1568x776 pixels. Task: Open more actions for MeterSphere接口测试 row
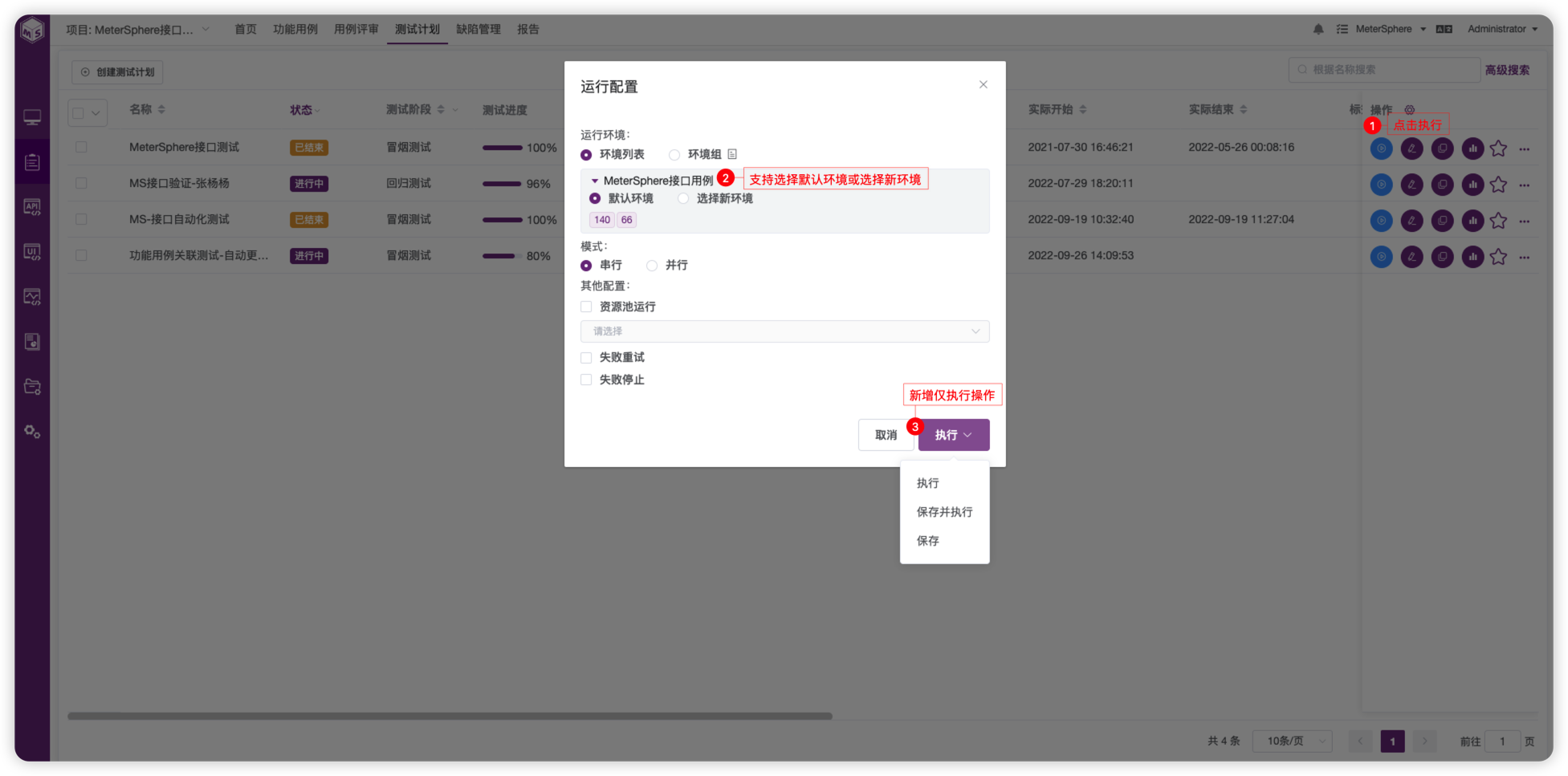tap(1525, 149)
